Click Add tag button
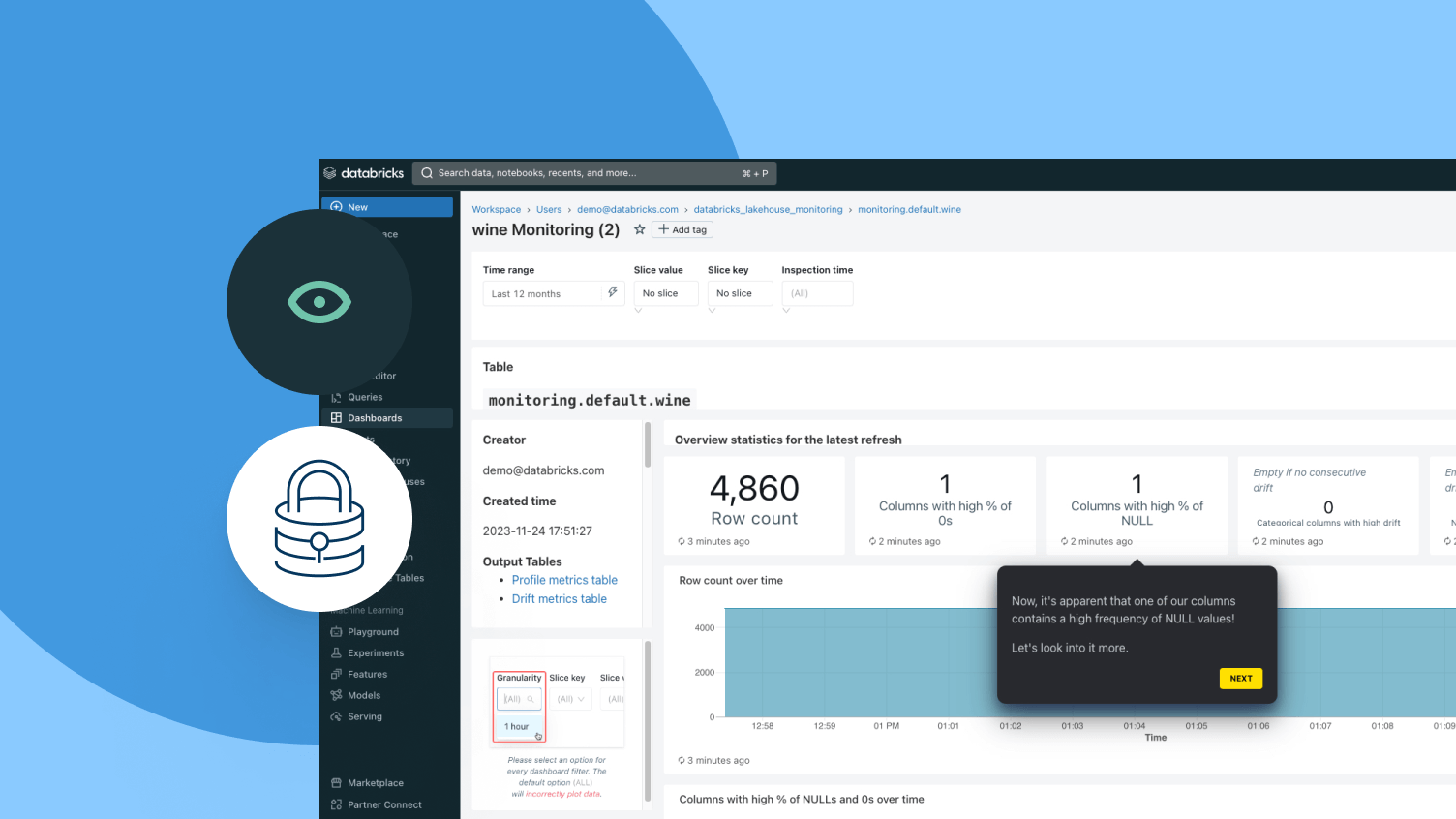This screenshot has width=1456, height=819. tap(682, 229)
